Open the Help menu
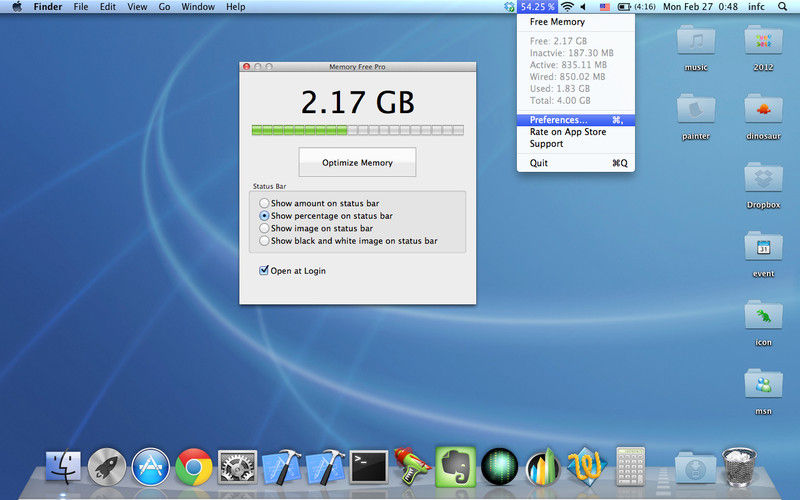This screenshot has height=500, width=800. click(236, 7)
